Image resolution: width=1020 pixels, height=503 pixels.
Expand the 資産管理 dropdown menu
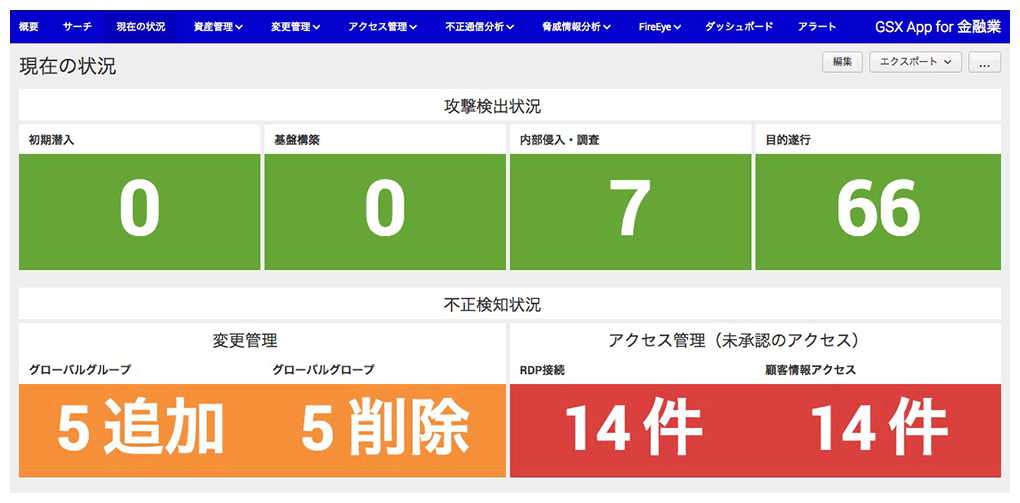click(x=218, y=27)
